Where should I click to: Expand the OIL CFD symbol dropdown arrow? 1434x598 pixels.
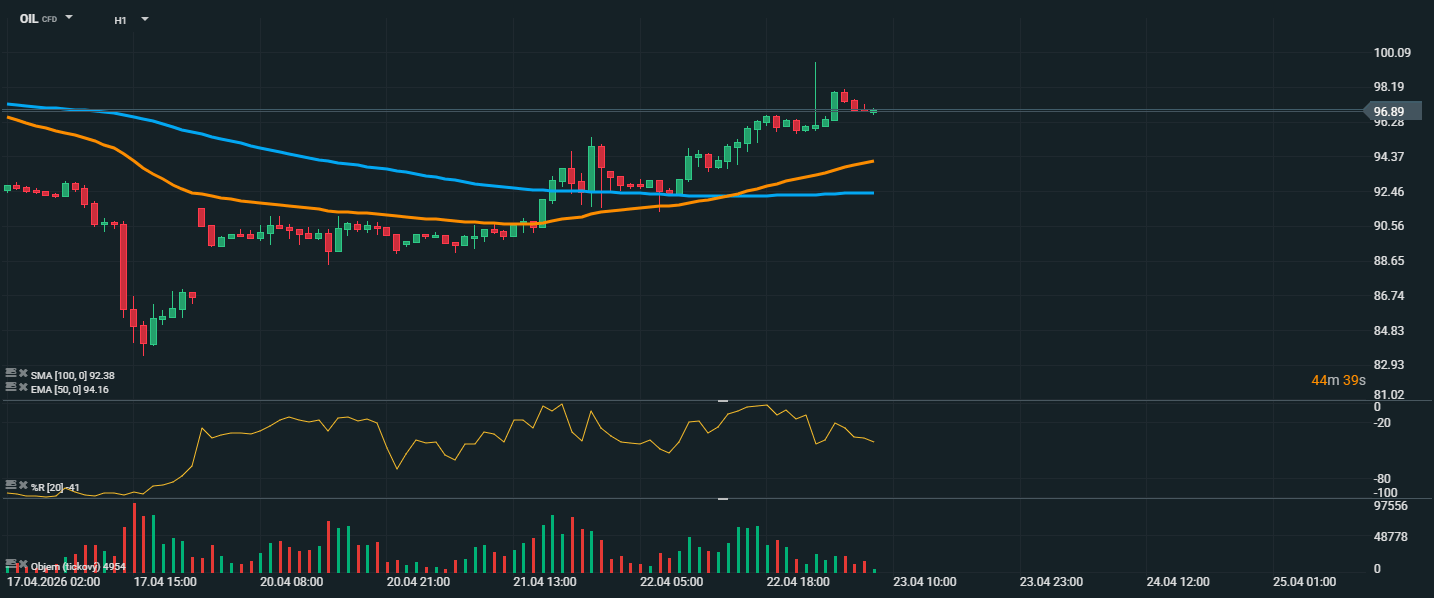pyautogui.click(x=69, y=18)
